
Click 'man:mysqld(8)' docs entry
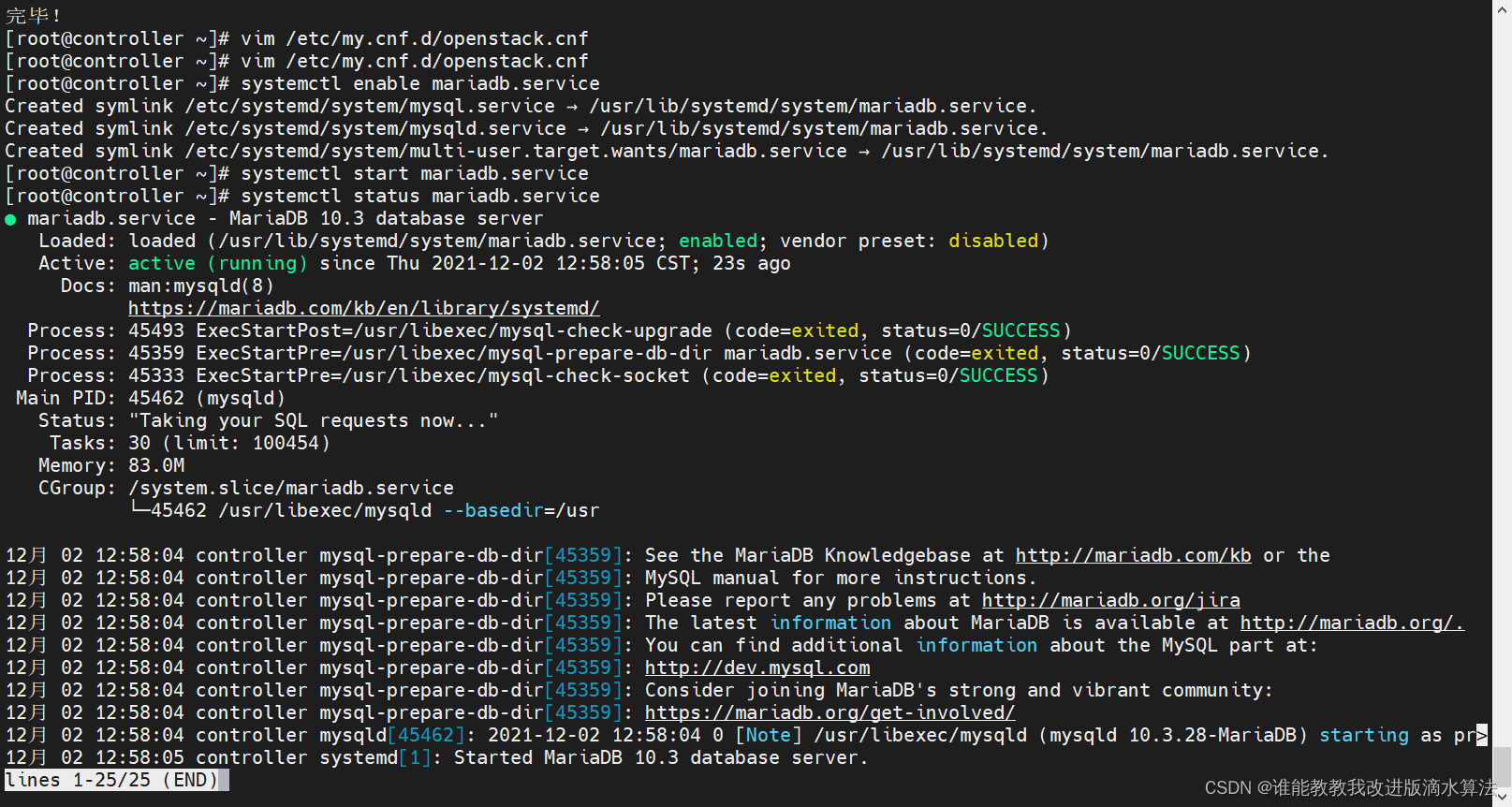pos(201,286)
